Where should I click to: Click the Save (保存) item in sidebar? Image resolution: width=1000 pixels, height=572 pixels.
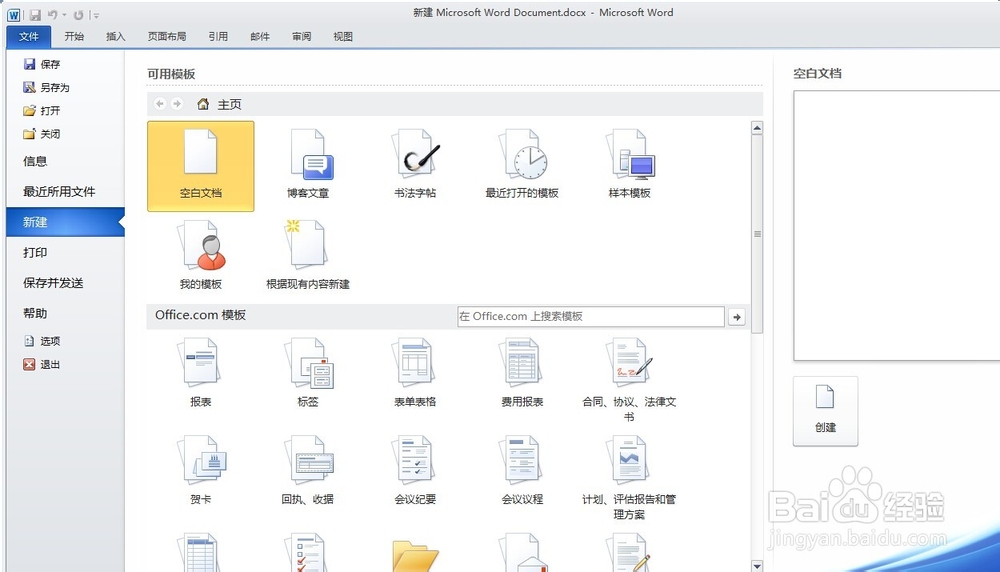pyautogui.click(x=42, y=64)
